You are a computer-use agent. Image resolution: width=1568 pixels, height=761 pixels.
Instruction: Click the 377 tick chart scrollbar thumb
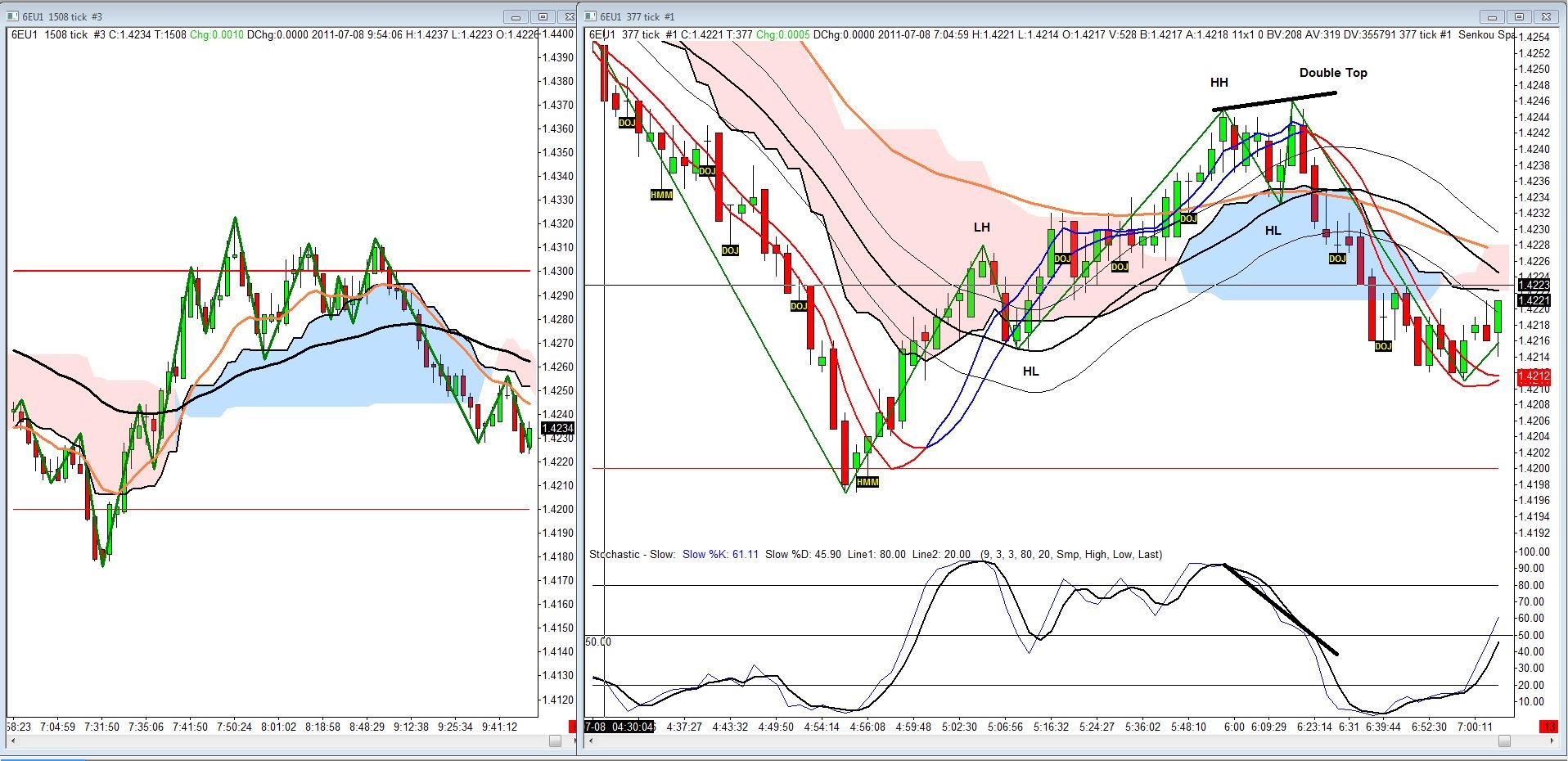tap(1504, 741)
